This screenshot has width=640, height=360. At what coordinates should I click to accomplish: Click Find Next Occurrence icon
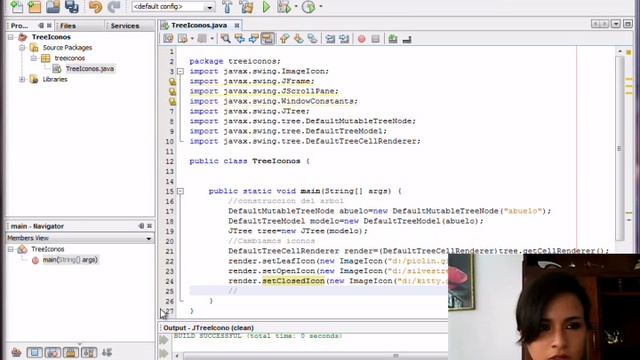pyautogui.click(x=253, y=39)
